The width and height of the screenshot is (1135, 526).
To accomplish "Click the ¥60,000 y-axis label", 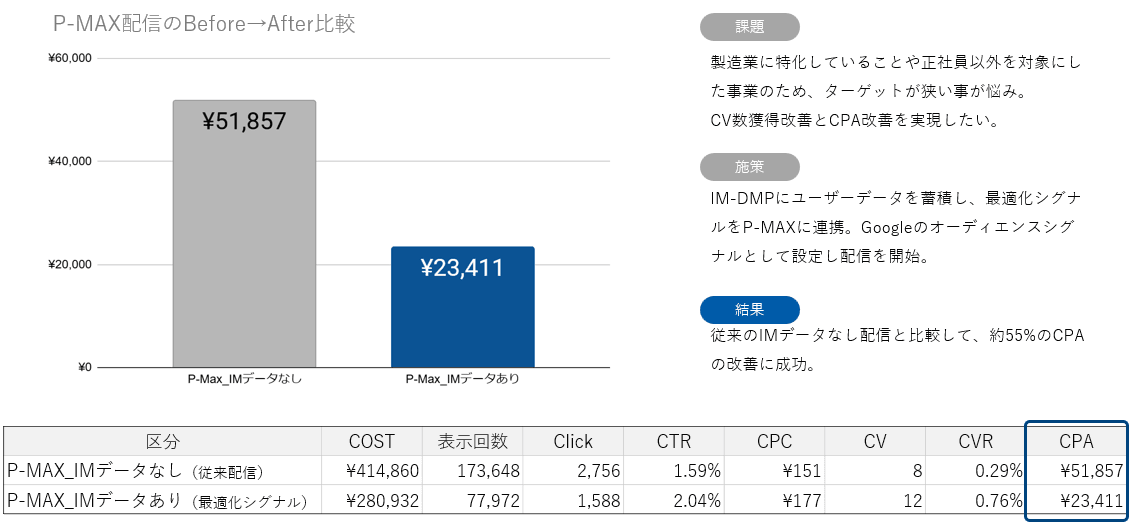I will click(x=70, y=58).
